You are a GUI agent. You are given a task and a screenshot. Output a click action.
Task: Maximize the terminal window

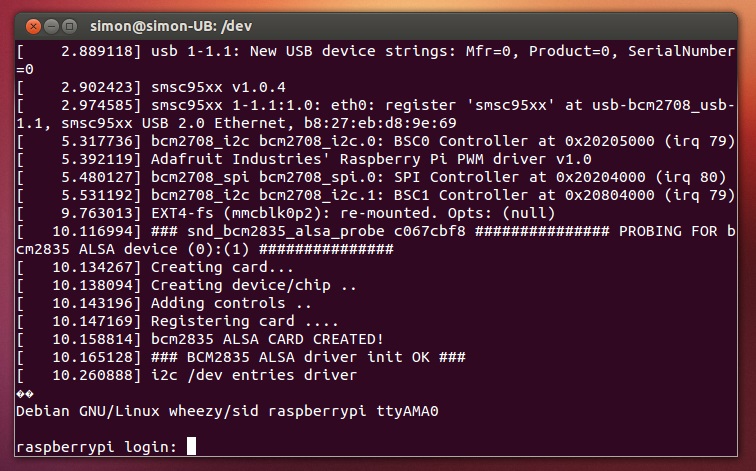[x=69, y=27]
